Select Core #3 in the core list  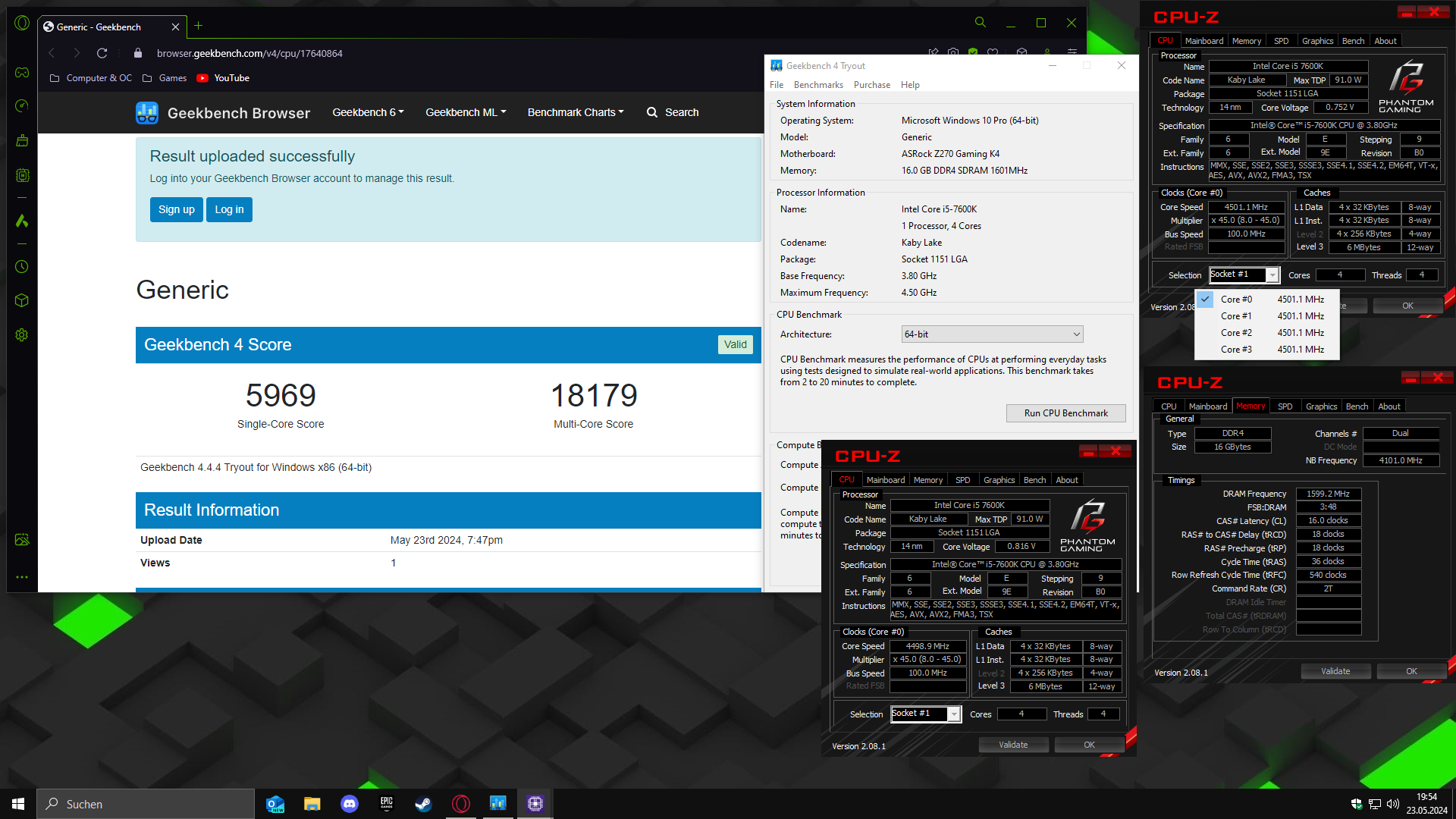[1266, 350]
